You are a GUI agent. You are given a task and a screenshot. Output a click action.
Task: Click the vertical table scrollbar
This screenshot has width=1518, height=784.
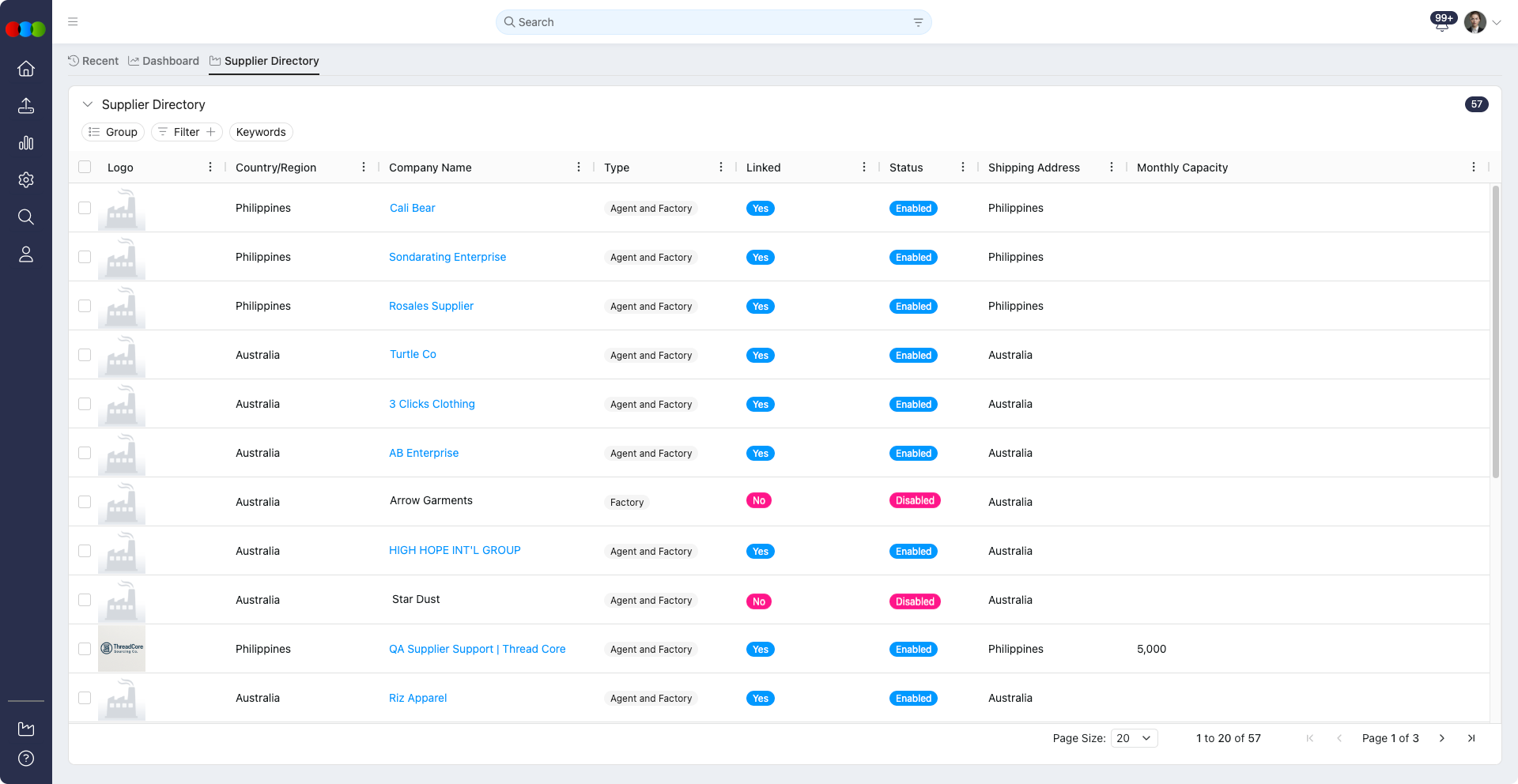(x=1495, y=332)
